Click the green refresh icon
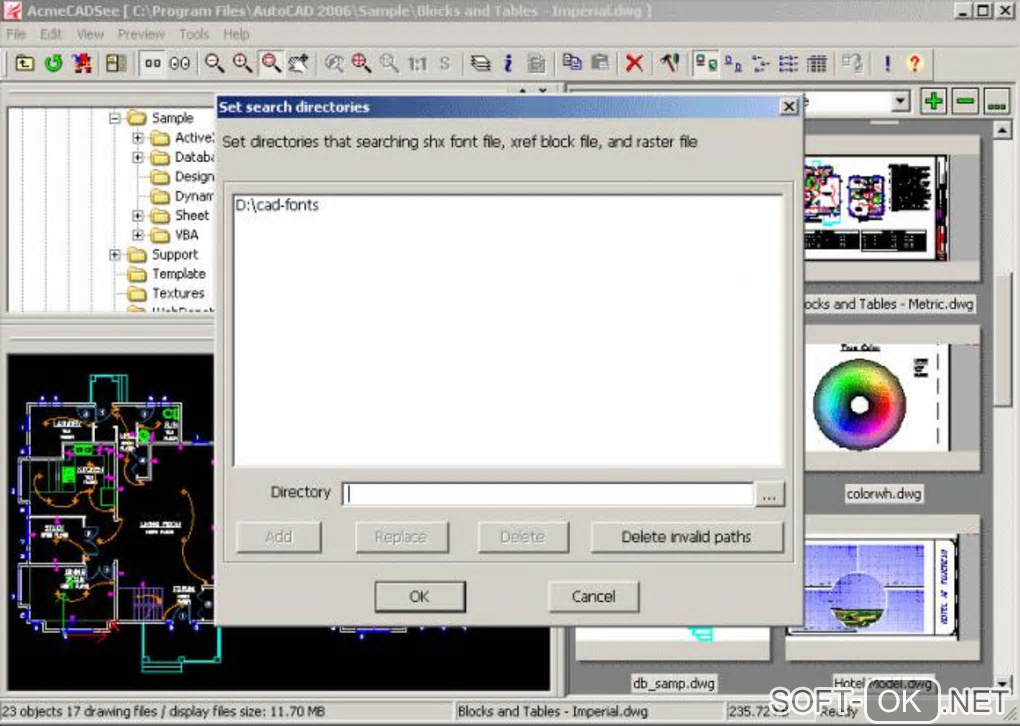1020x726 pixels. (53, 63)
